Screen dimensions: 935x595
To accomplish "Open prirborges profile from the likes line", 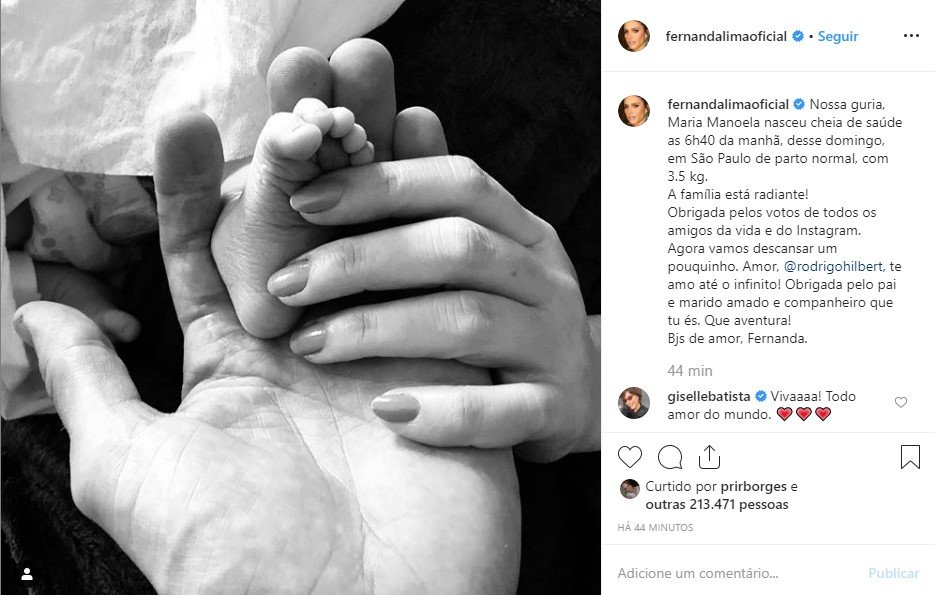I will tap(753, 486).
